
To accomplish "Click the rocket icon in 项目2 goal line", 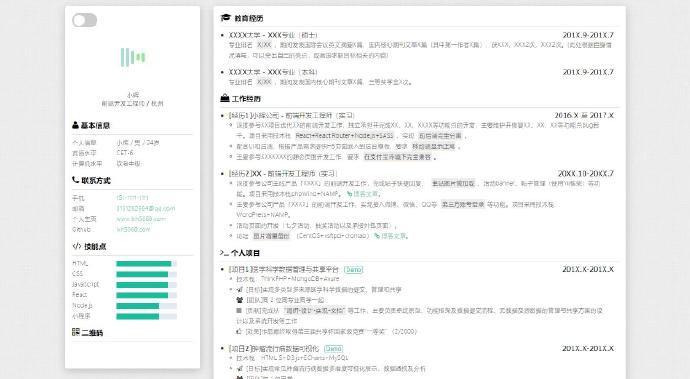I will pos(240,369).
